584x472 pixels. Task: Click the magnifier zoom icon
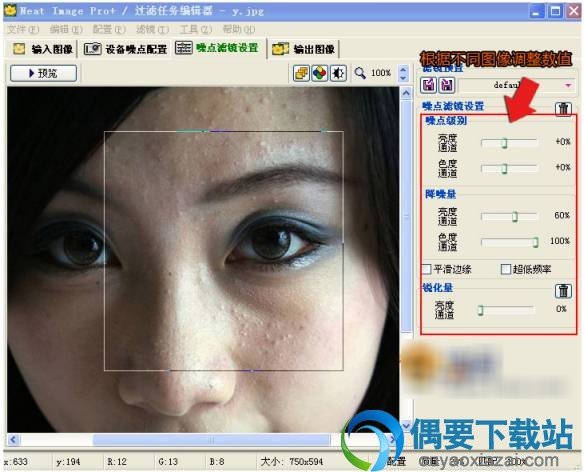[359, 73]
